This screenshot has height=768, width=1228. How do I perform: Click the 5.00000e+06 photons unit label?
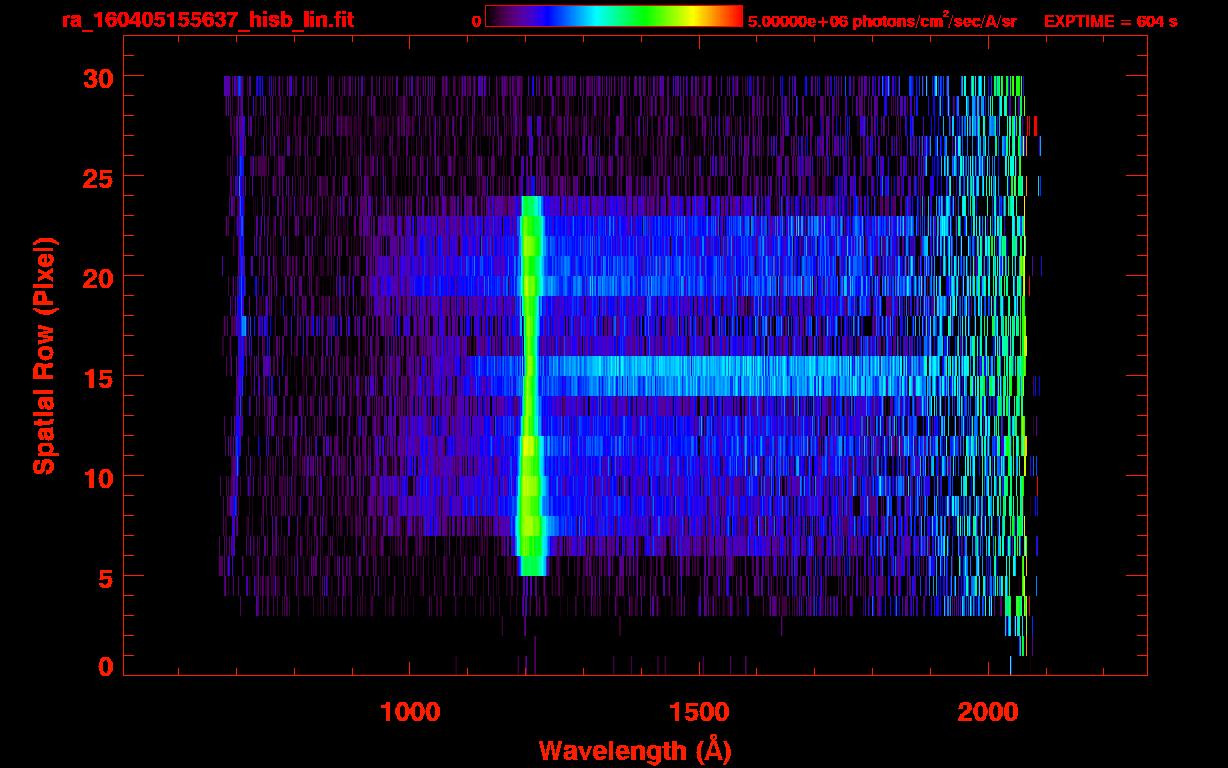(883, 20)
